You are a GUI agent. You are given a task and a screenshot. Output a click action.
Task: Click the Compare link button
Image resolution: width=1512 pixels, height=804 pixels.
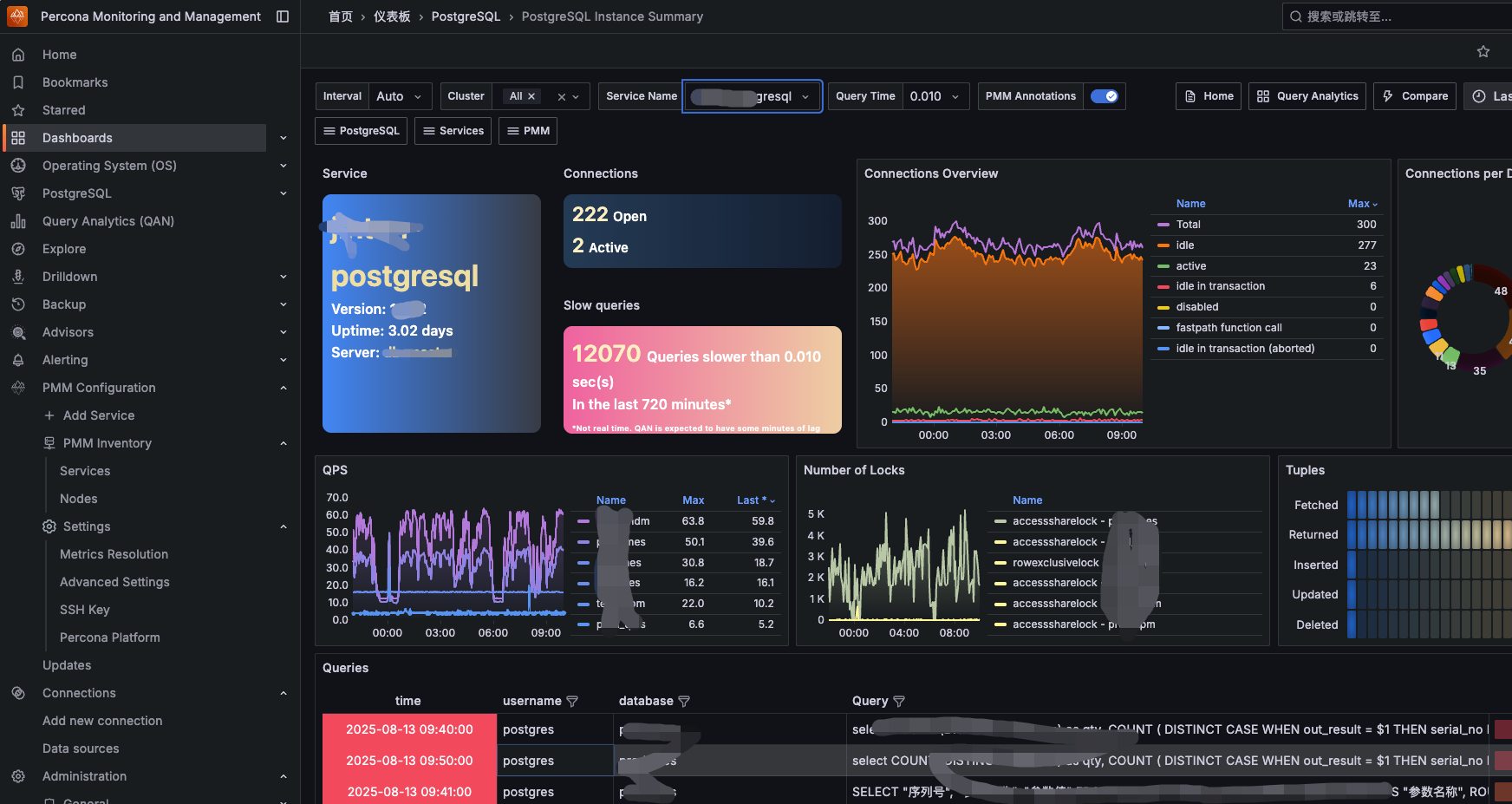tap(1415, 96)
